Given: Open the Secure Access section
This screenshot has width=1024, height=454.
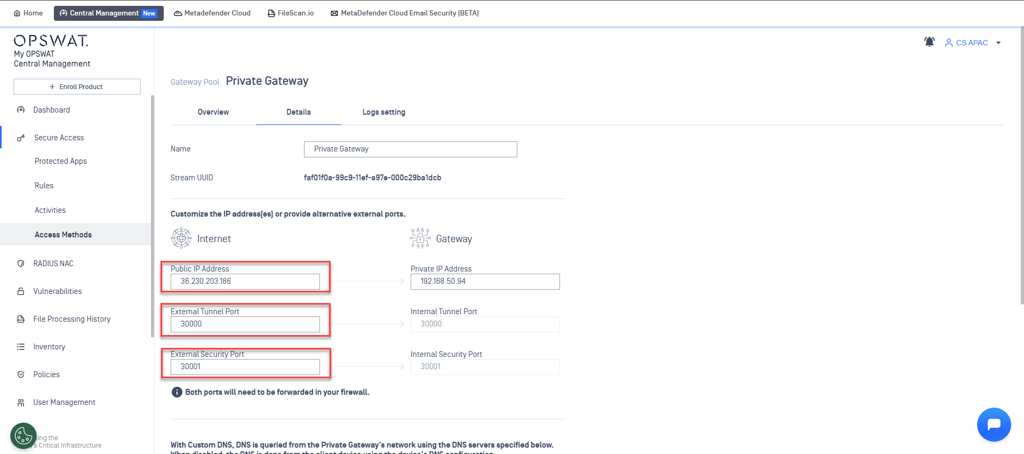Looking at the screenshot, I should click(59, 138).
